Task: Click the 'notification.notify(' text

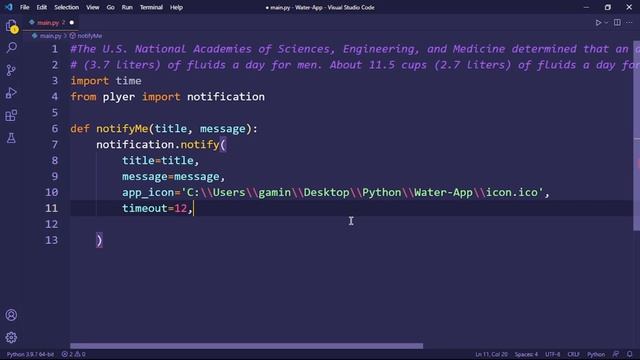Action: tap(161, 144)
